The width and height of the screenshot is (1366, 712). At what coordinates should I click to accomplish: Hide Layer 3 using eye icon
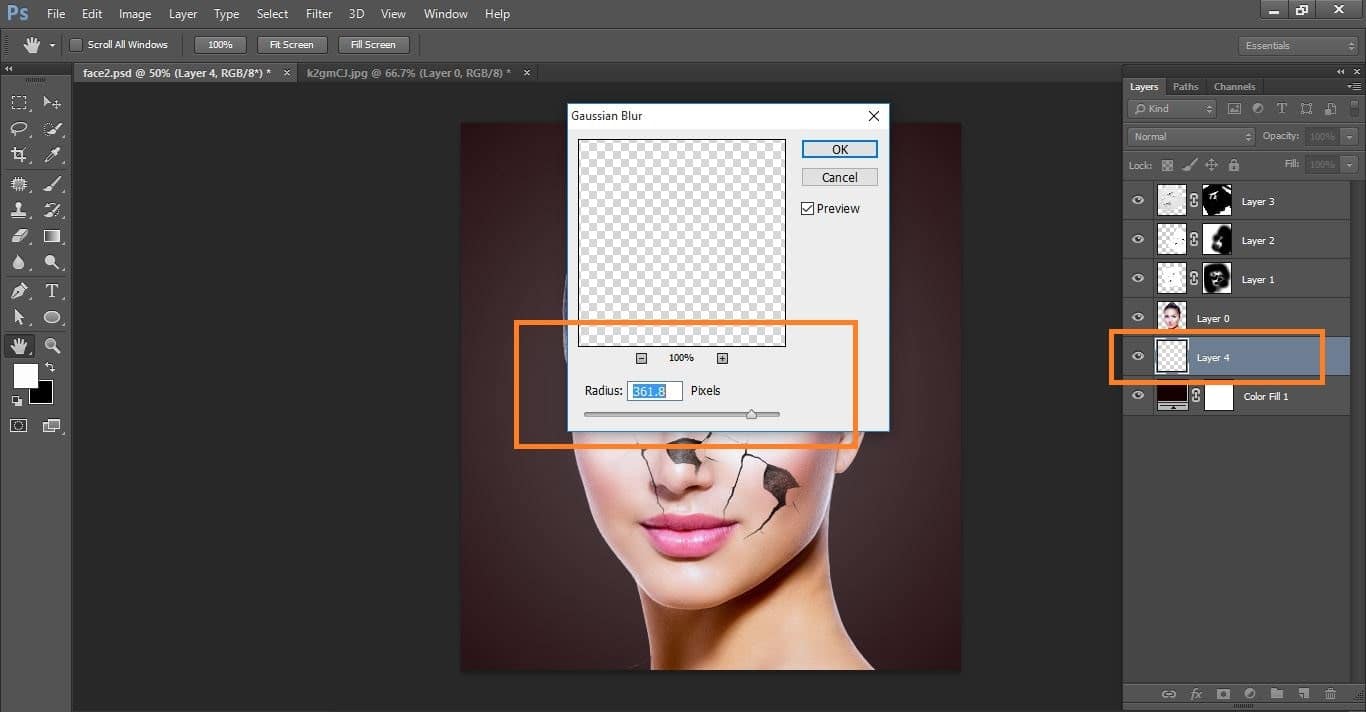[1138, 201]
